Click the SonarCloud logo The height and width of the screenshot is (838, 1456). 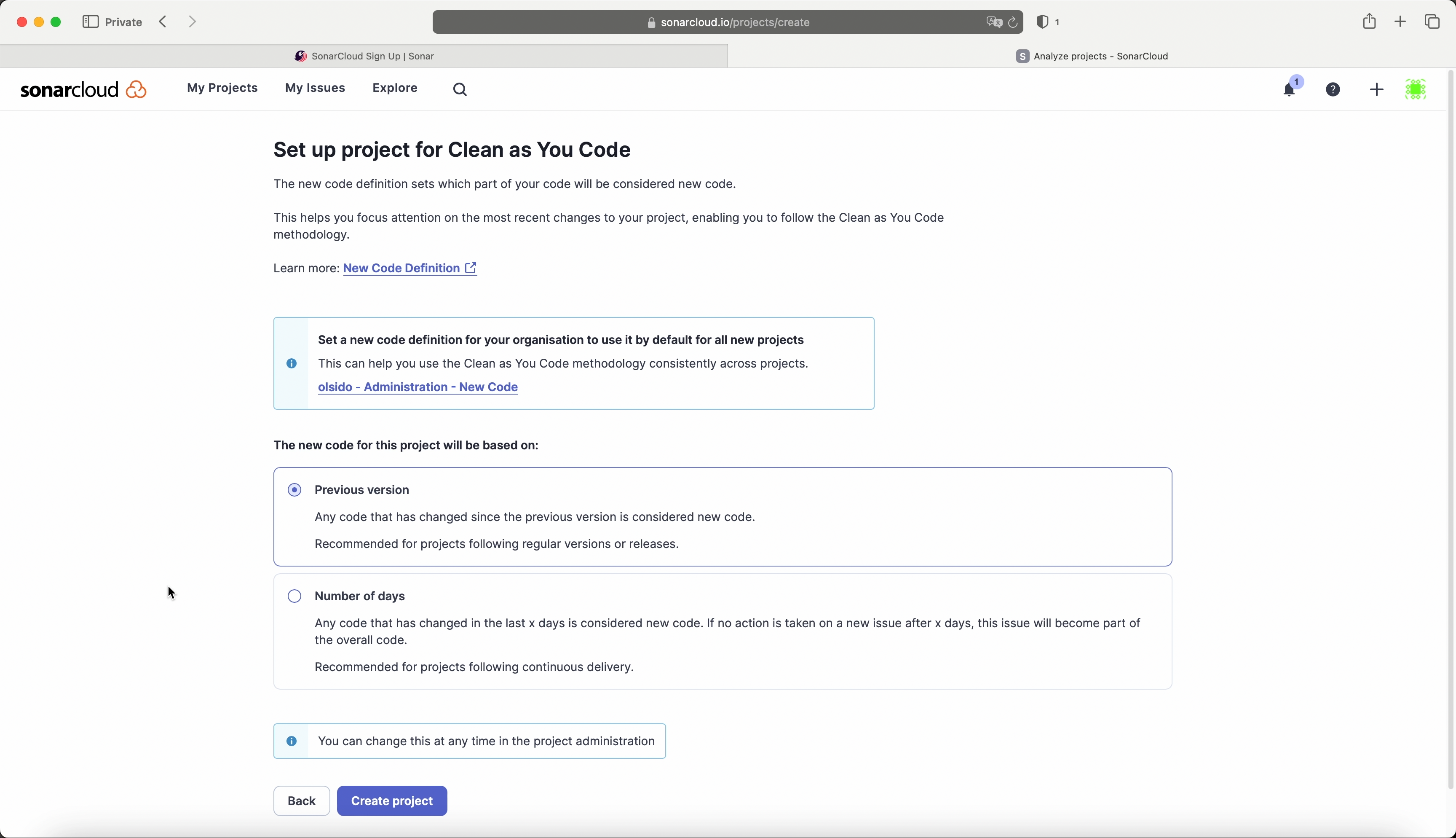83,90
